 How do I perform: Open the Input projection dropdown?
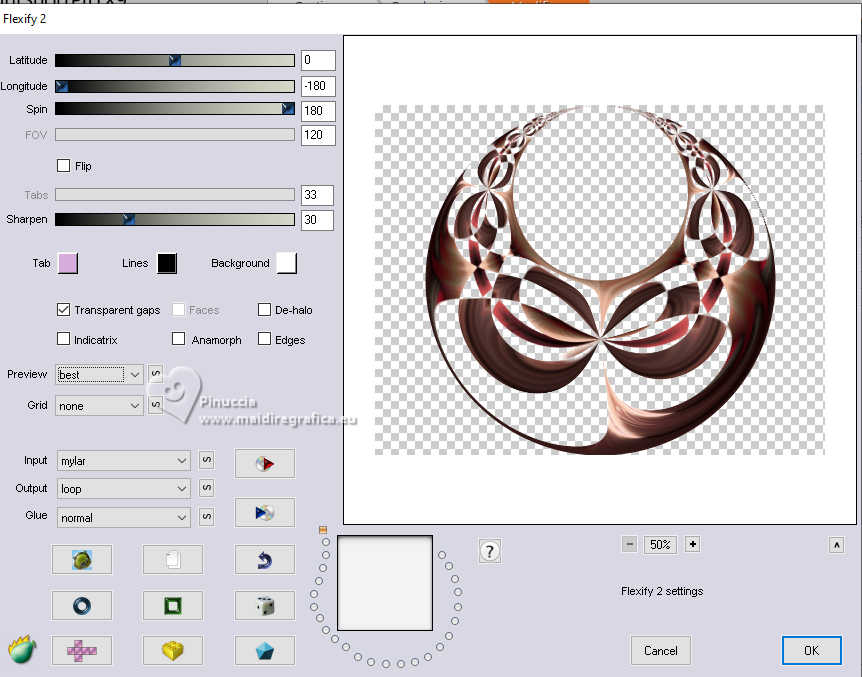(124, 461)
